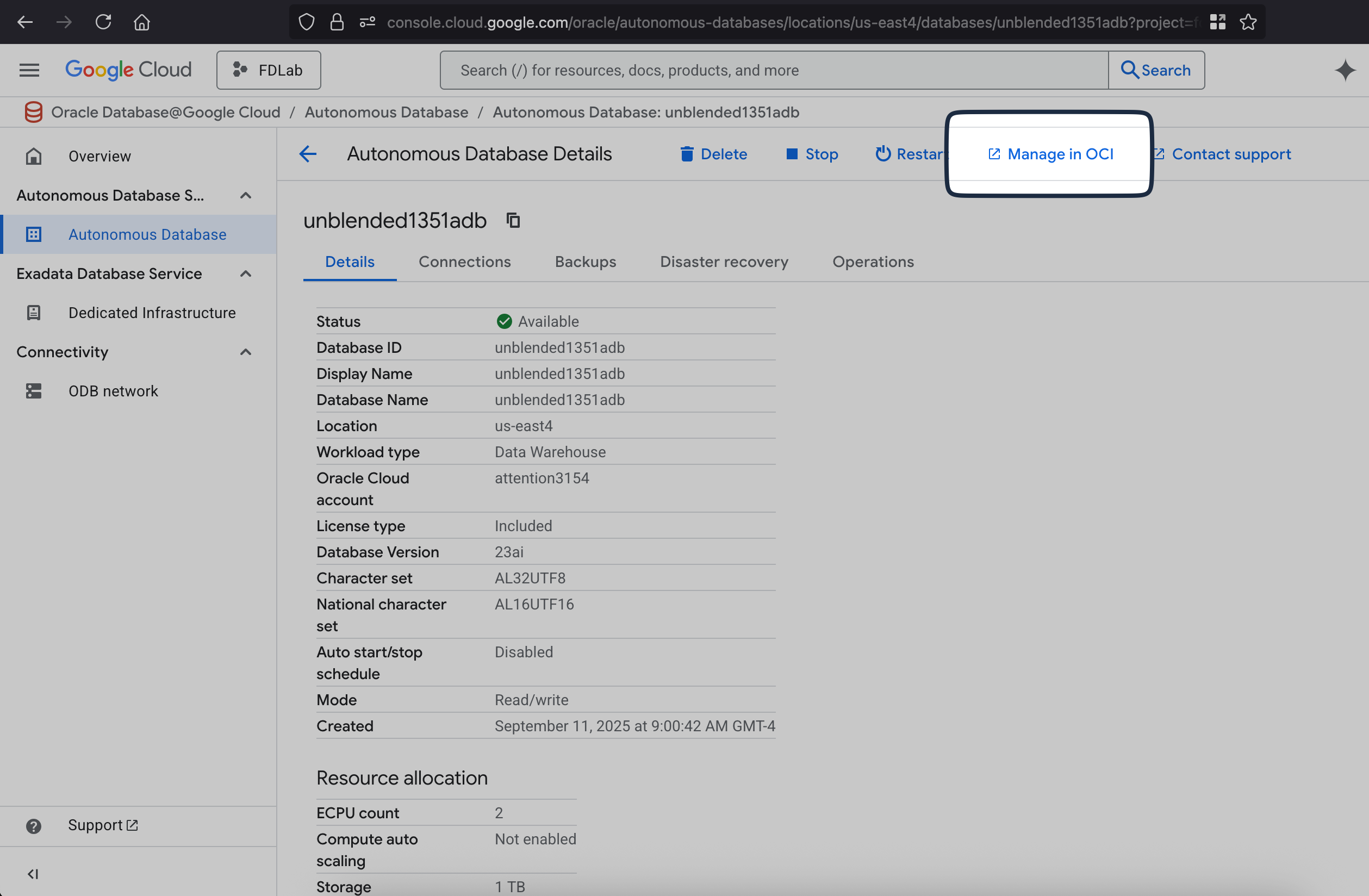Click the Included license type value
Screen dimensions: 1369x896
point(523,526)
